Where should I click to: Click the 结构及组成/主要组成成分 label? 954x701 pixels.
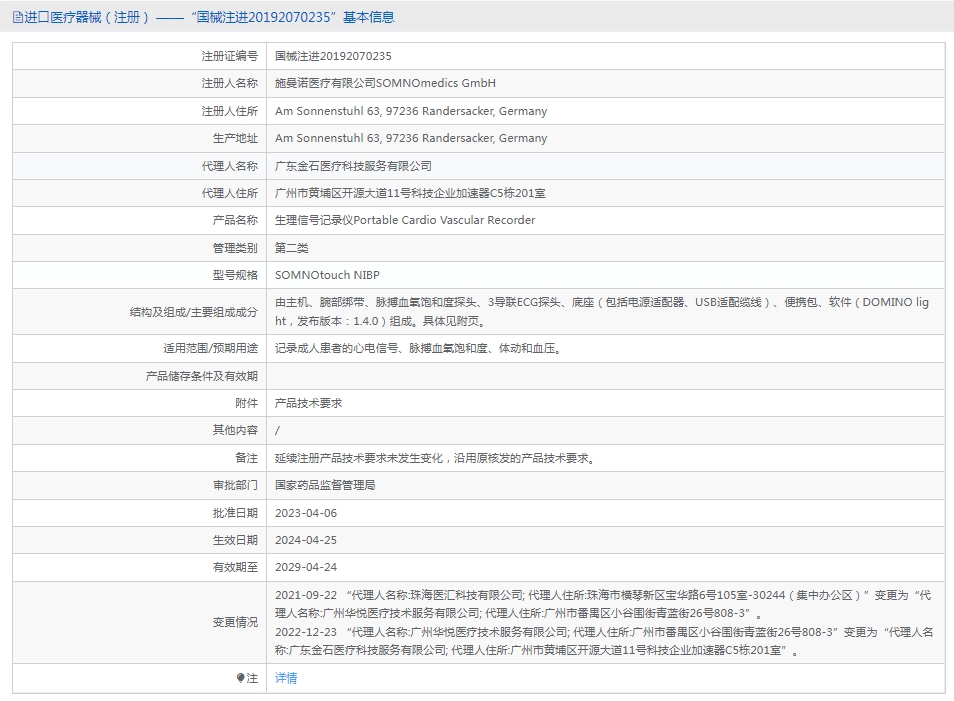[x=194, y=312]
